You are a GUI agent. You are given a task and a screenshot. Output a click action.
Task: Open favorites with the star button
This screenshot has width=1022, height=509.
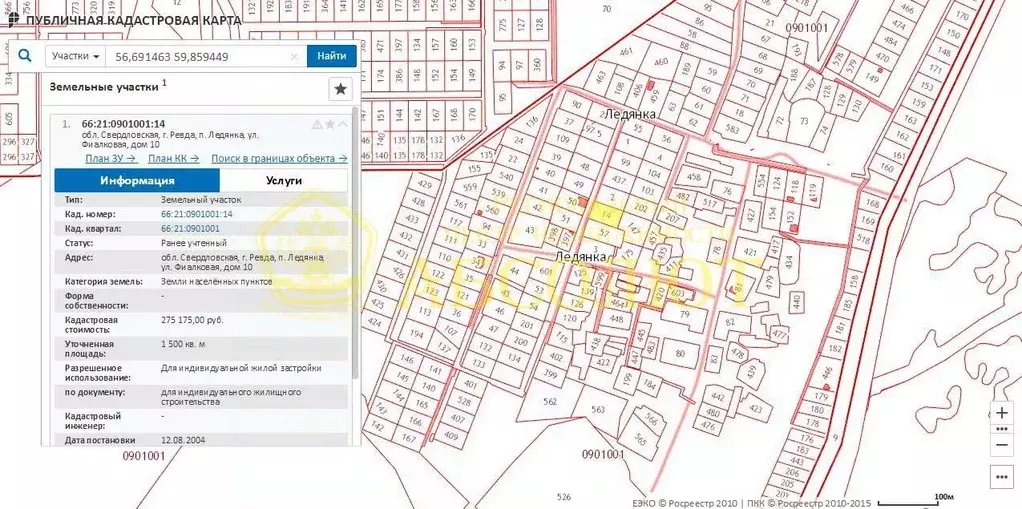[340, 89]
